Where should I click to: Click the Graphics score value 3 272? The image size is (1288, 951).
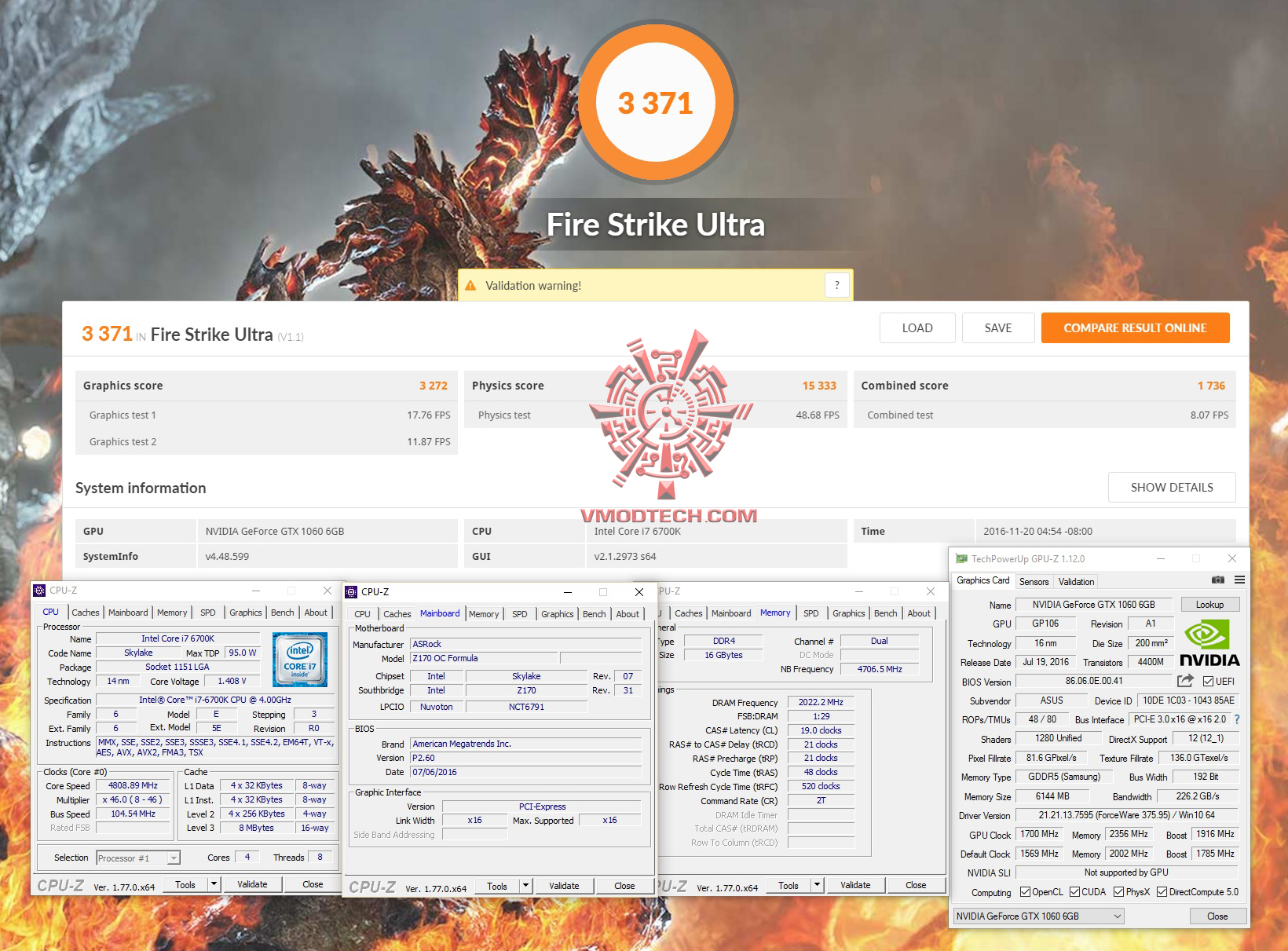click(x=434, y=386)
